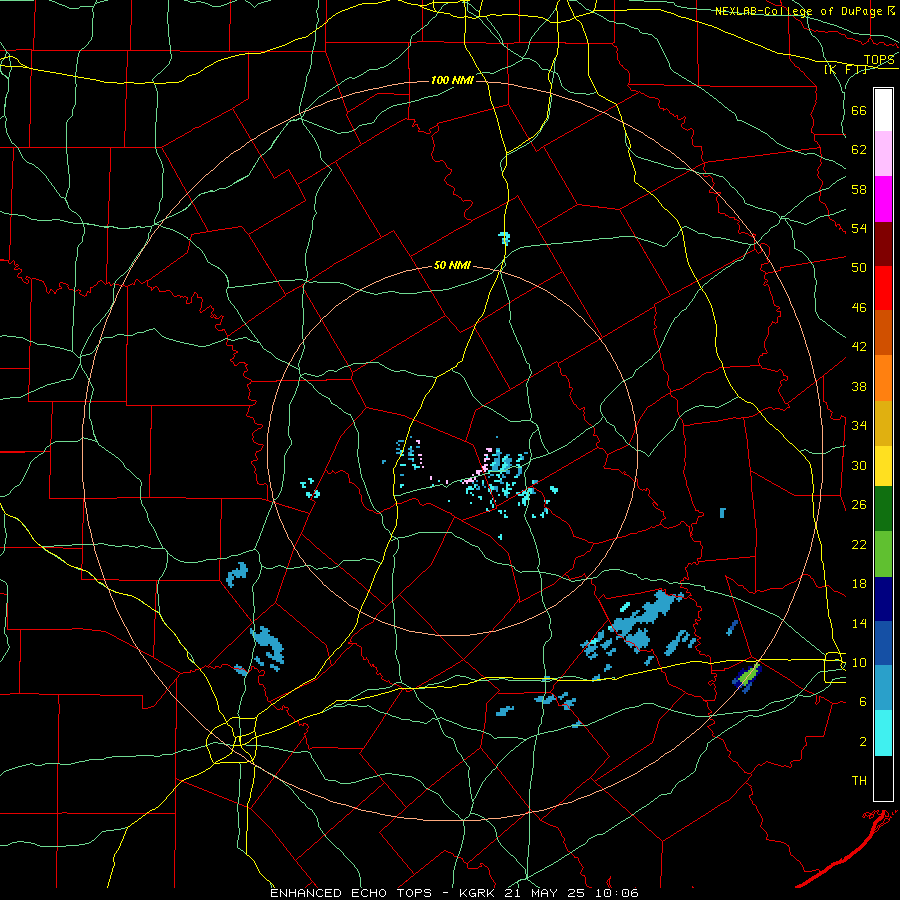Click the gold legend color swatch
This screenshot has height=900, width=900.
pyautogui.click(x=883, y=423)
